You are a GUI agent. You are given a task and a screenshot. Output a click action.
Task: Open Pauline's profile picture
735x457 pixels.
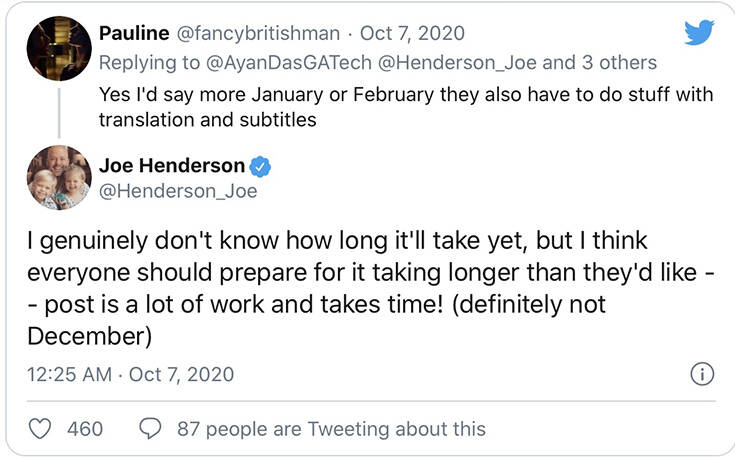pos(59,48)
